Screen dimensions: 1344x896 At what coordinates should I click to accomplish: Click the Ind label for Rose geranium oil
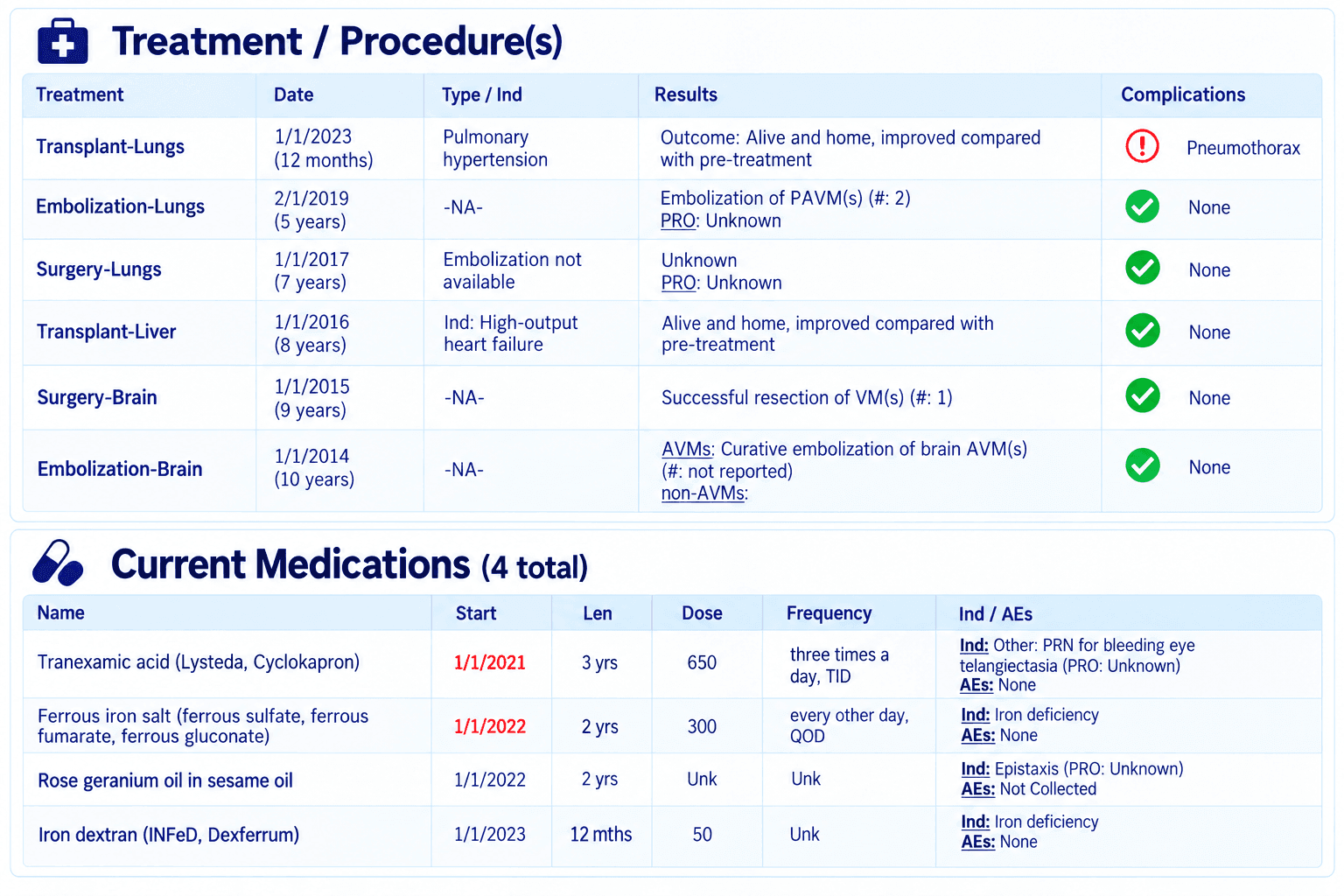pyautogui.click(x=976, y=769)
